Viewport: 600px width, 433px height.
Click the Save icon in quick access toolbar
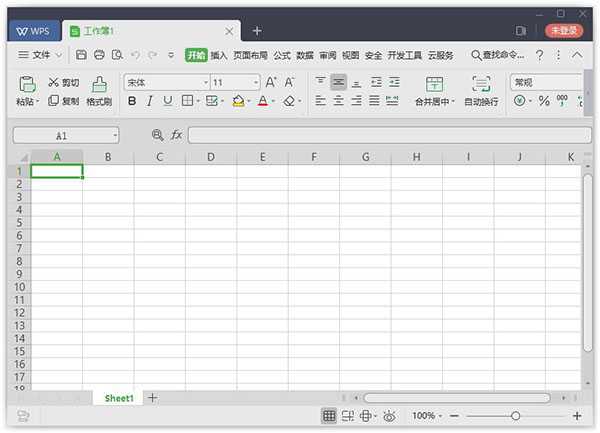click(82, 56)
